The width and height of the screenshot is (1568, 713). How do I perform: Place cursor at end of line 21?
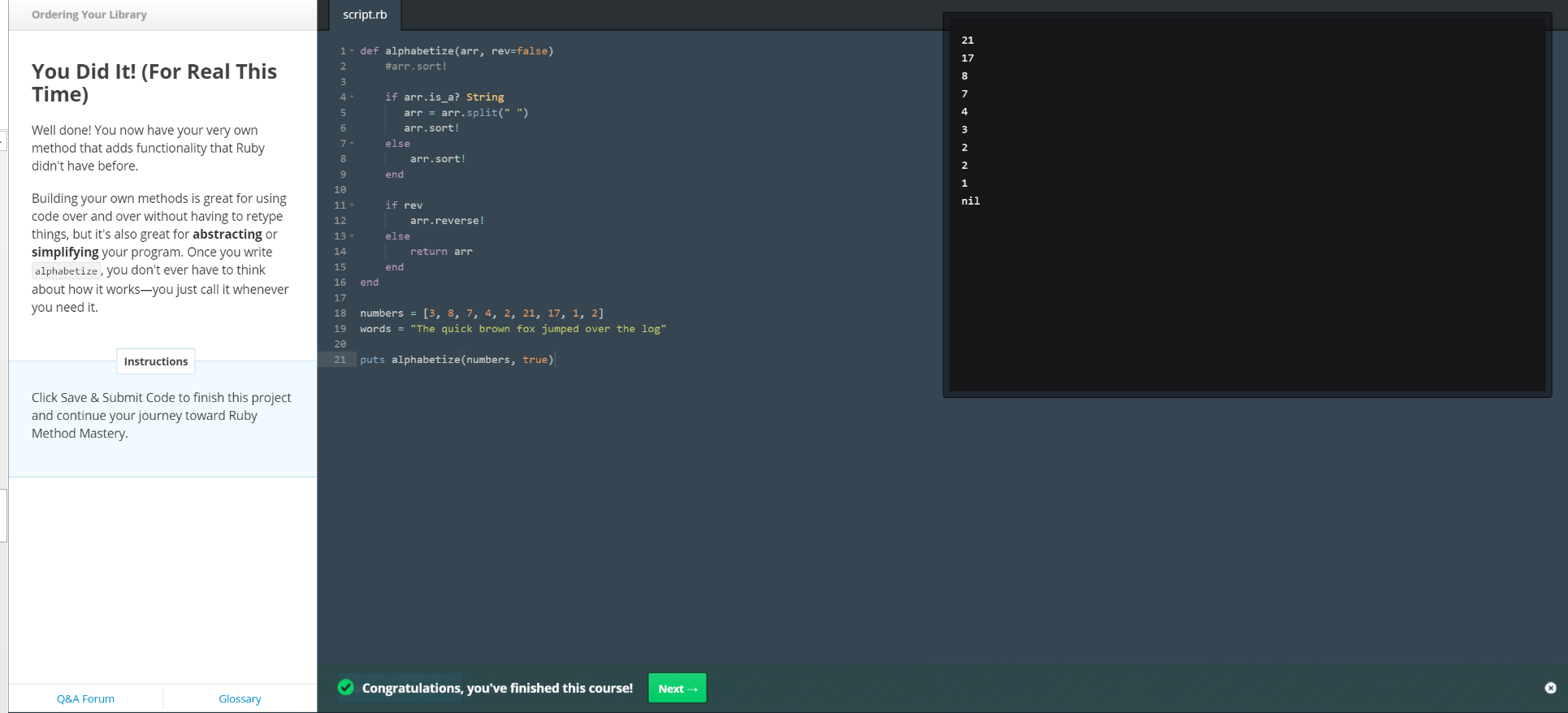point(555,360)
